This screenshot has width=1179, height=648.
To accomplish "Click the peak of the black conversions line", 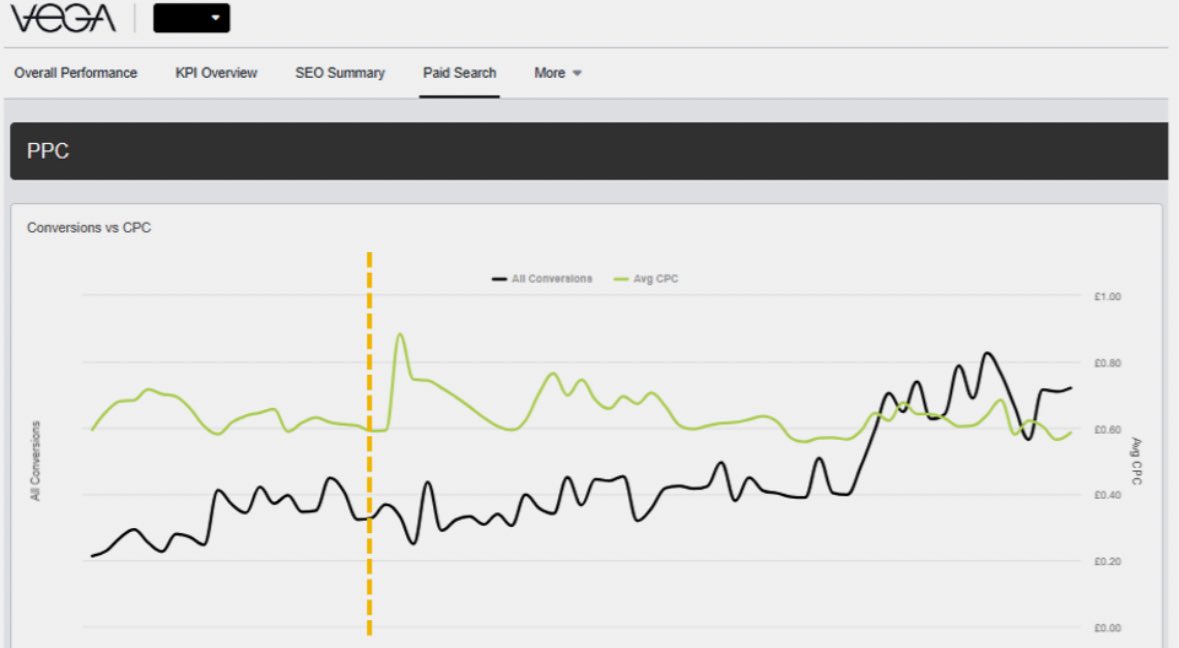I will pyautogui.click(x=988, y=353).
